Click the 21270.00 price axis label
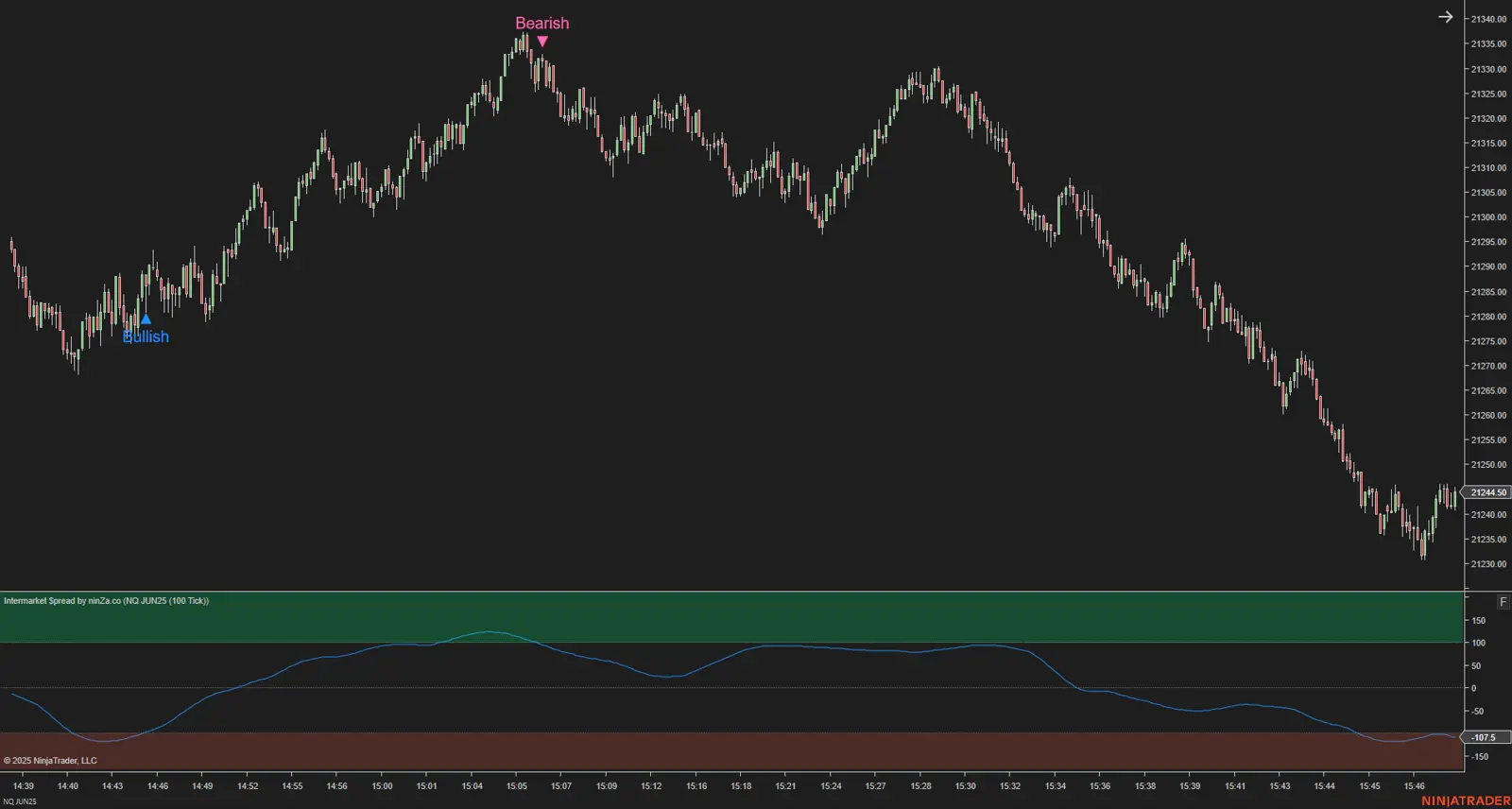 tap(1488, 366)
